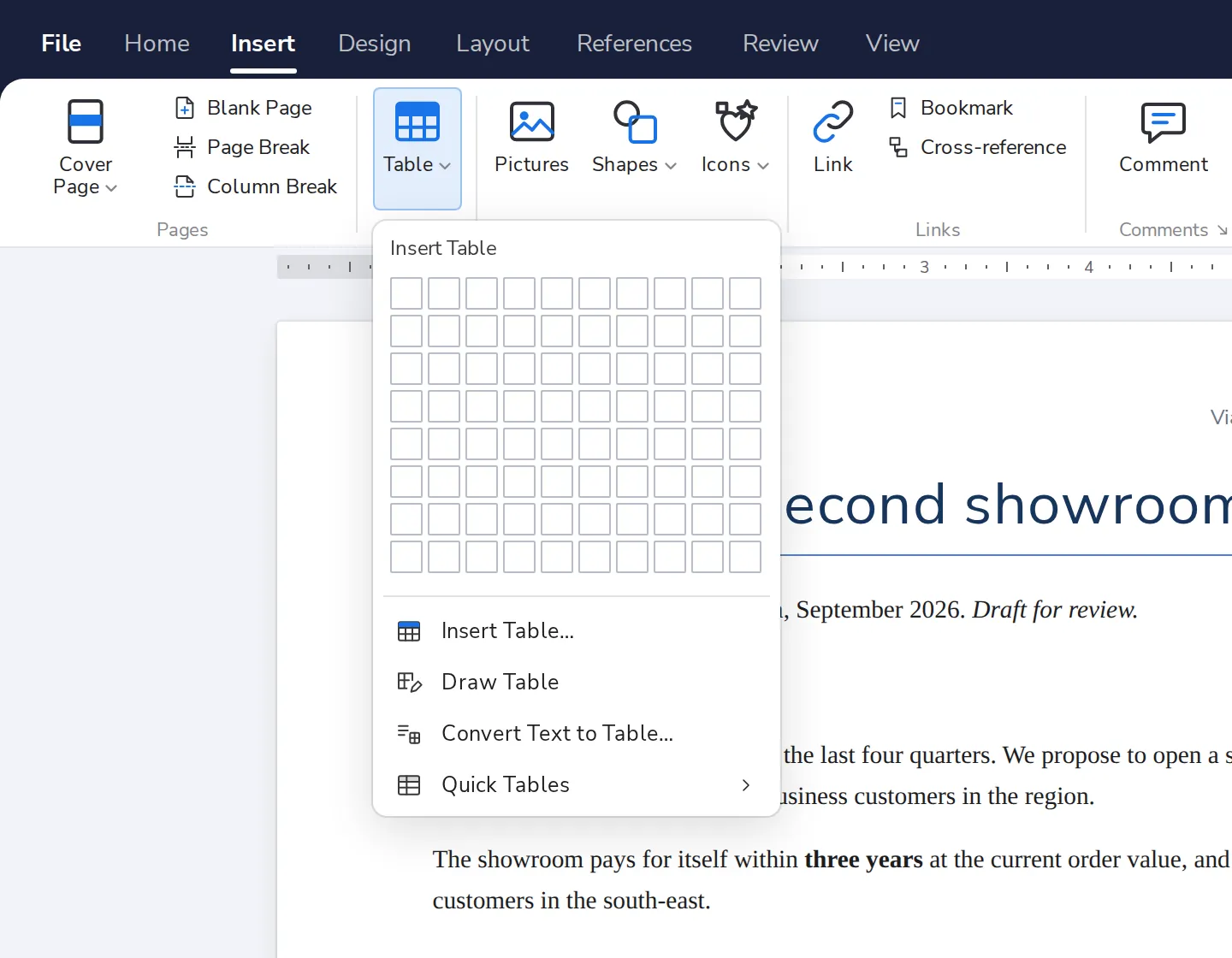Insert a Blank Page
The height and width of the screenshot is (958, 1232).
[x=244, y=108]
